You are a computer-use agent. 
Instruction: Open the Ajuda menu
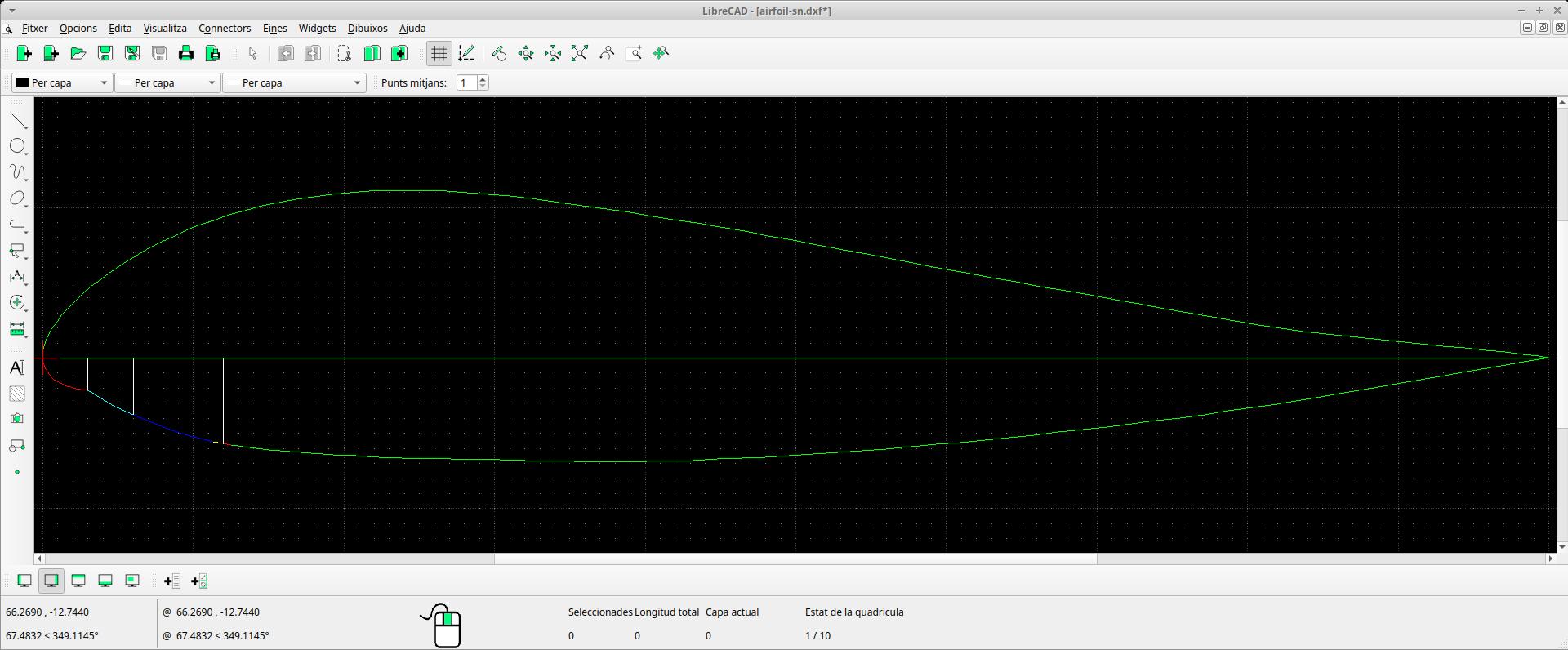[x=412, y=28]
